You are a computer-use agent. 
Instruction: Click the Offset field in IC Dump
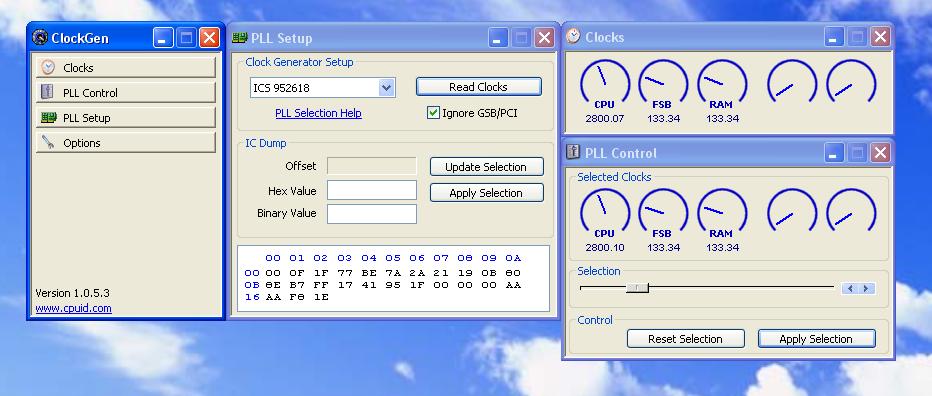(371, 166)
